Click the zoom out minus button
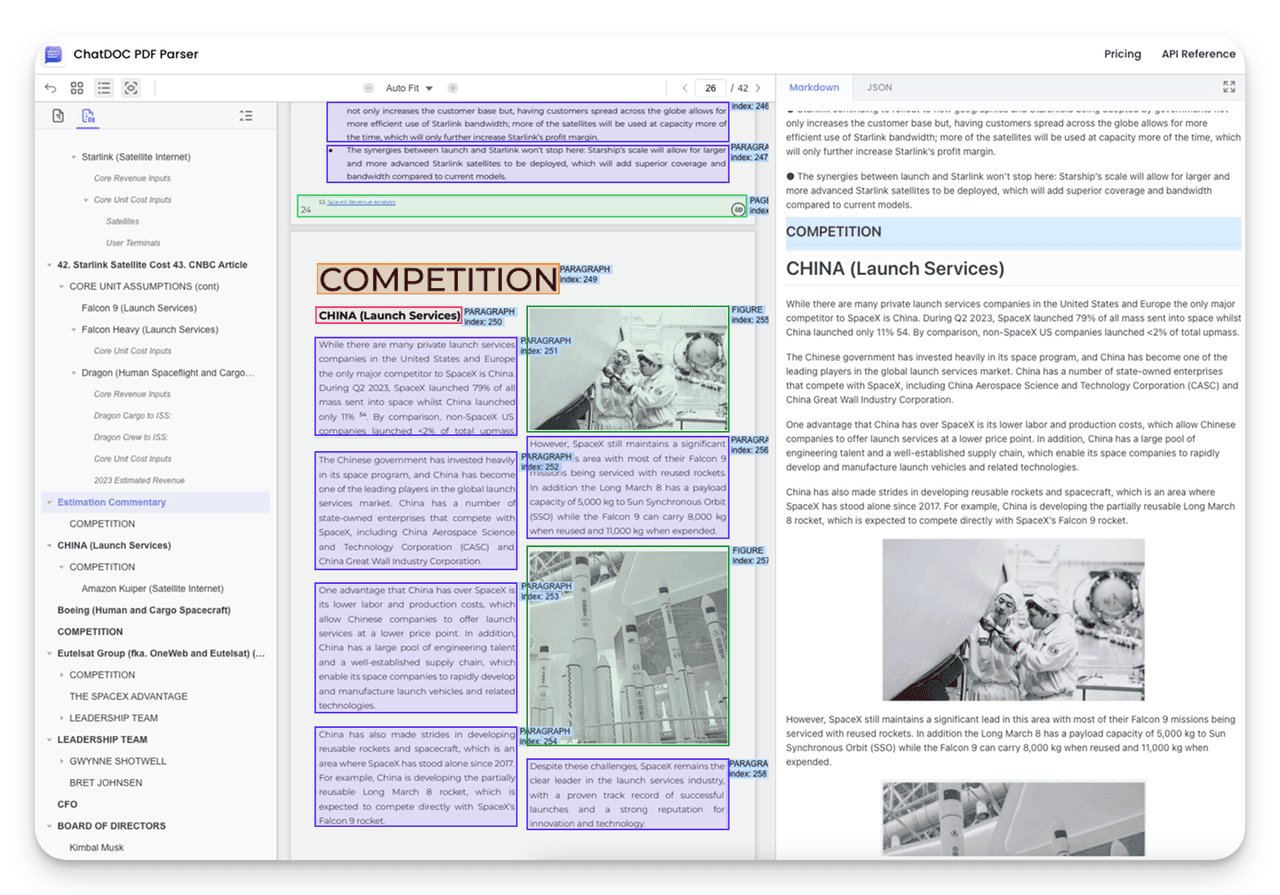 point(368,88)
